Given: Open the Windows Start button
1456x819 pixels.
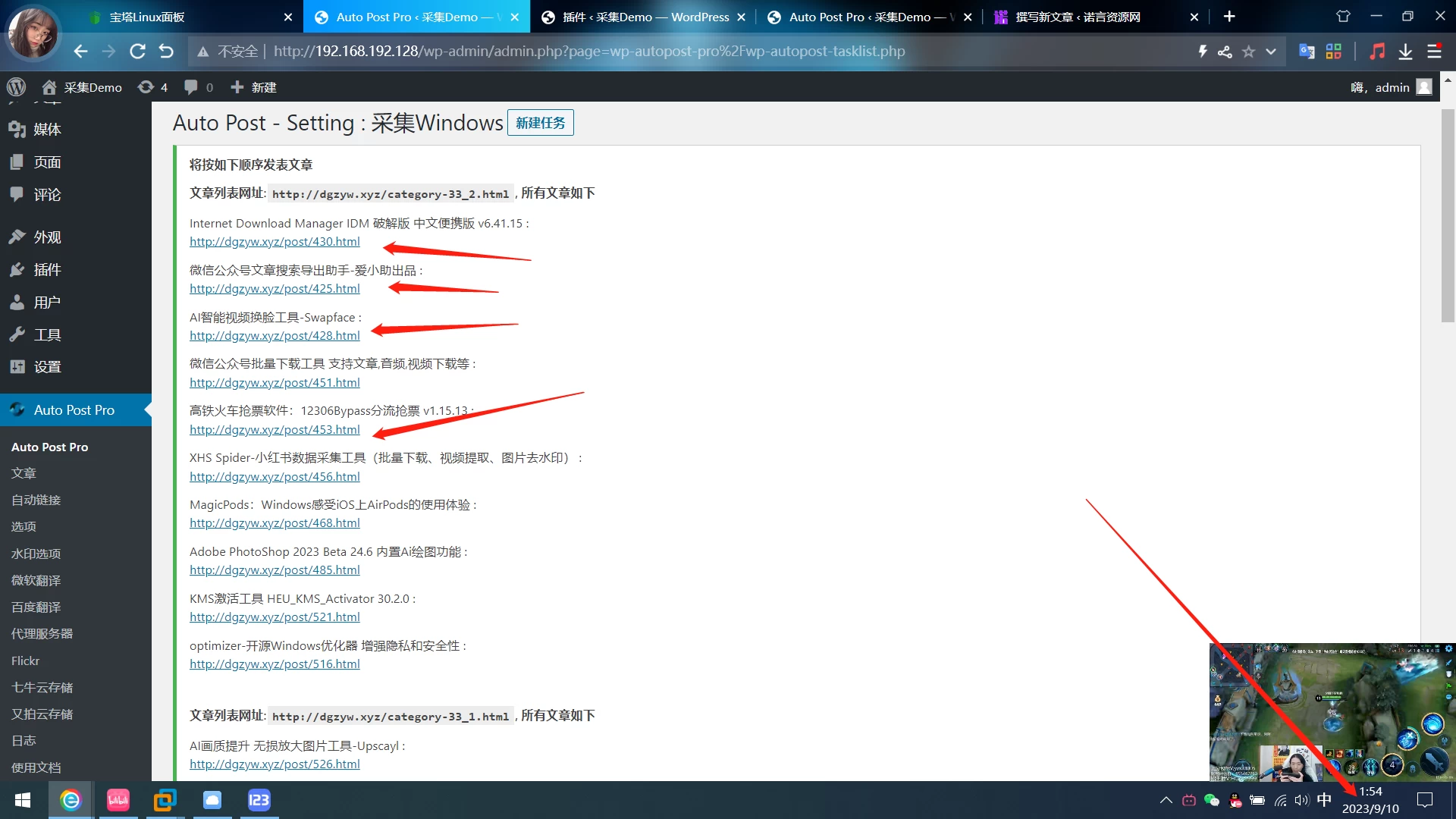Looking at the screenshot, I should point(23,800).
